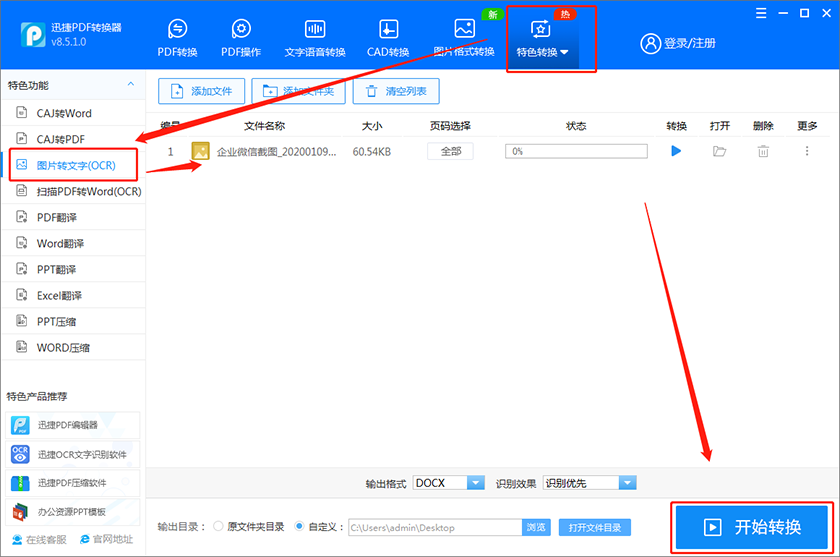Viewport: 840px width, 557px height.
Task: Click file name 企业微信截图_20200109...
Action: point(276,152)
